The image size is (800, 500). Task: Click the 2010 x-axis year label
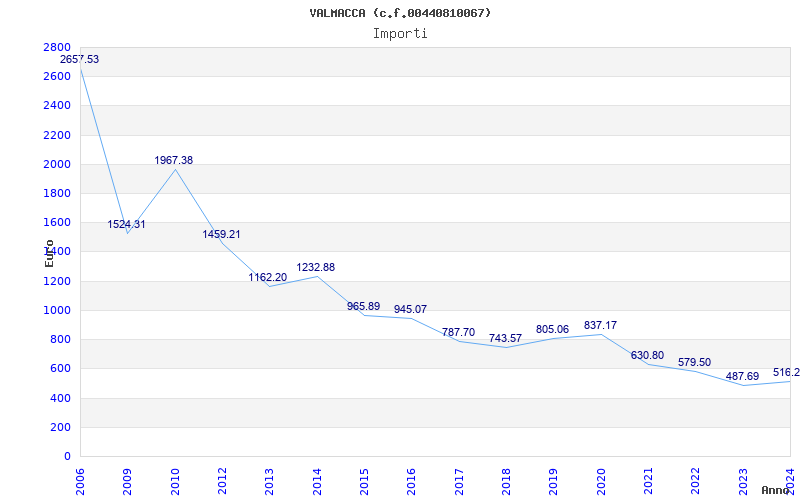(175, 481)
